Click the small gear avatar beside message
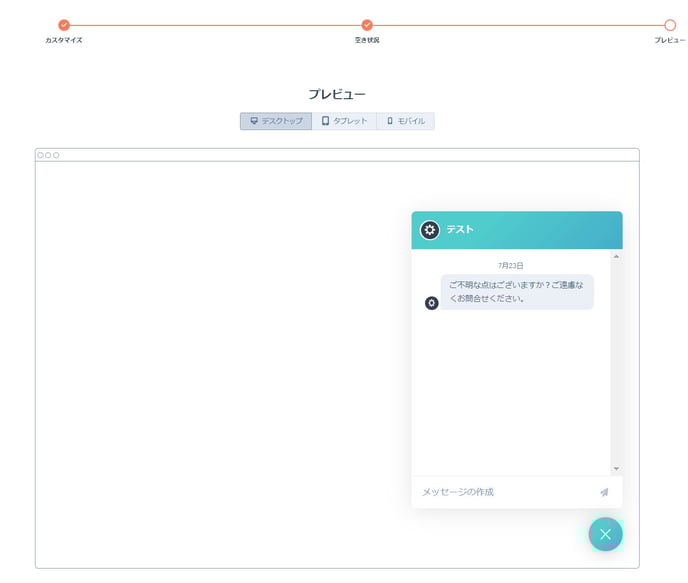The height and width of the screenshot is (583, 688). point(432,303)
